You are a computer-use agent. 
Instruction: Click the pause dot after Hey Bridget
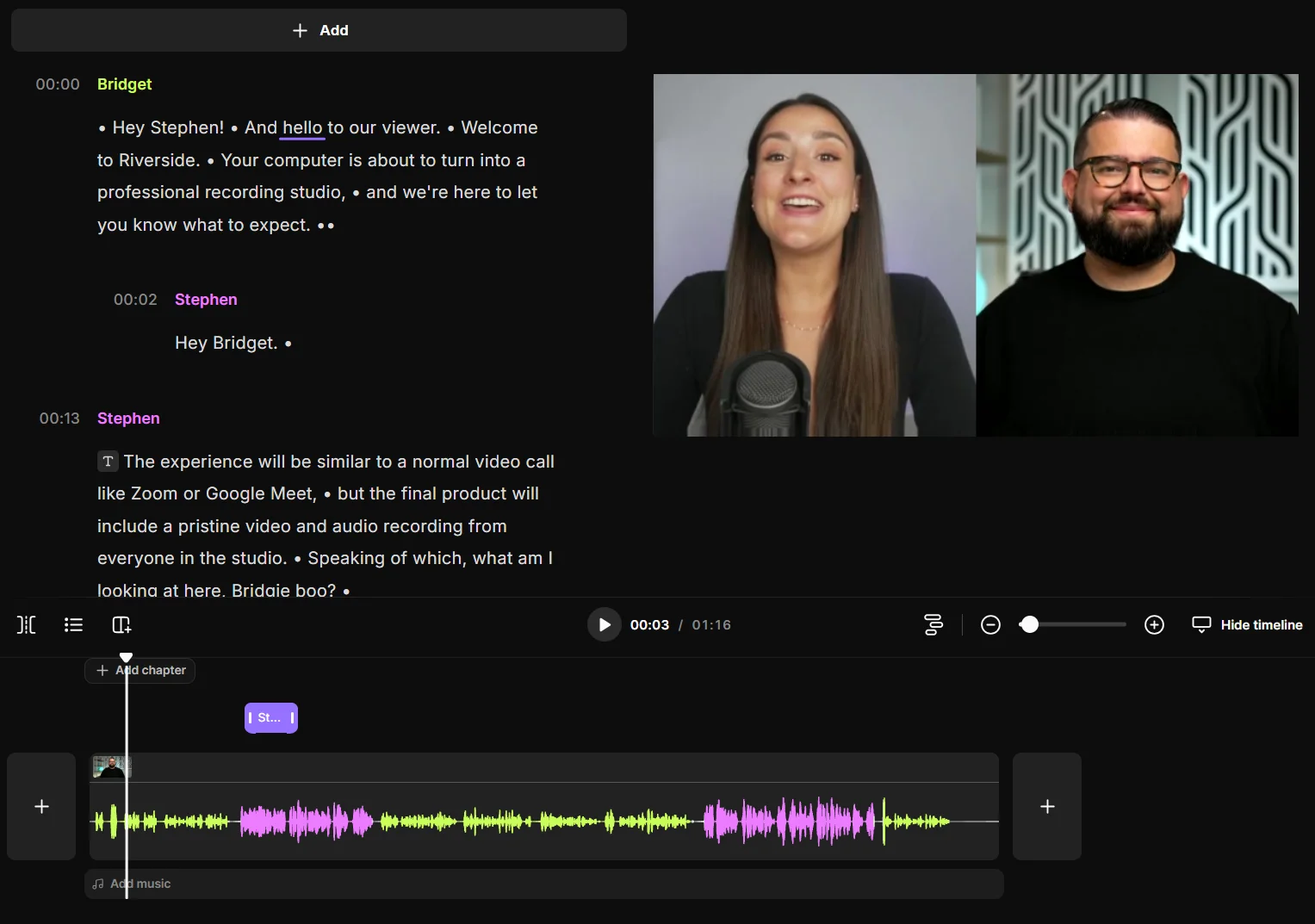coord(288,344)
